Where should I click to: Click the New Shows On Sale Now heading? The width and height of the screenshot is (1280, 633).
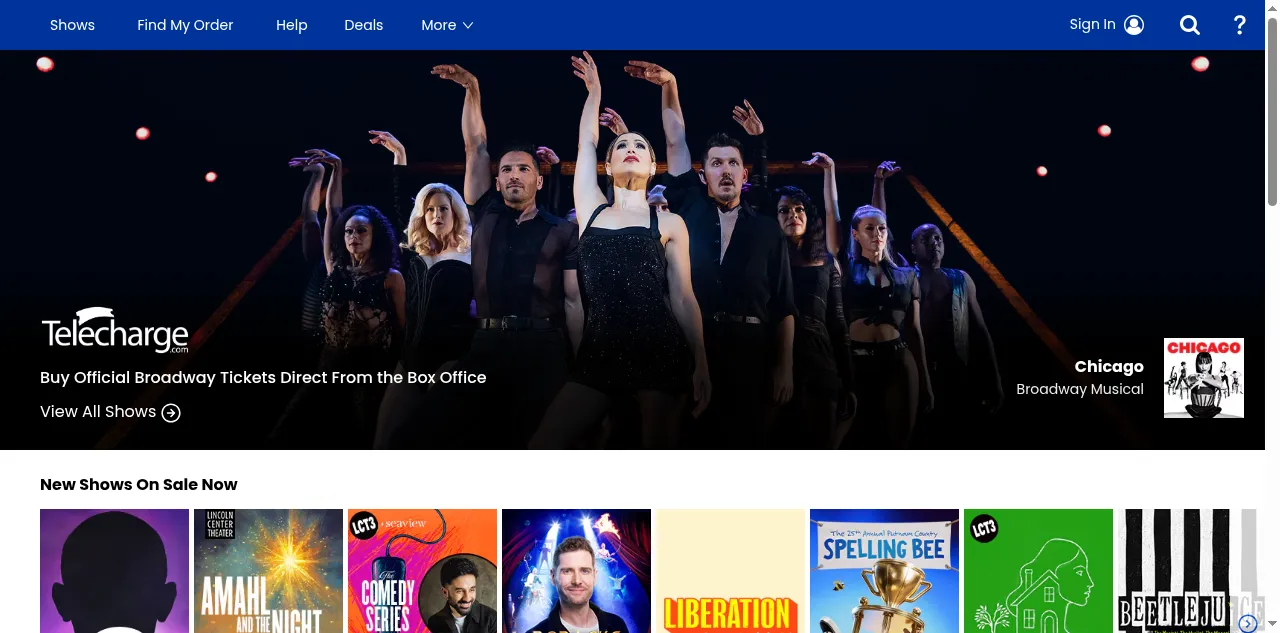pyautogui.click(x=139, y=485)
